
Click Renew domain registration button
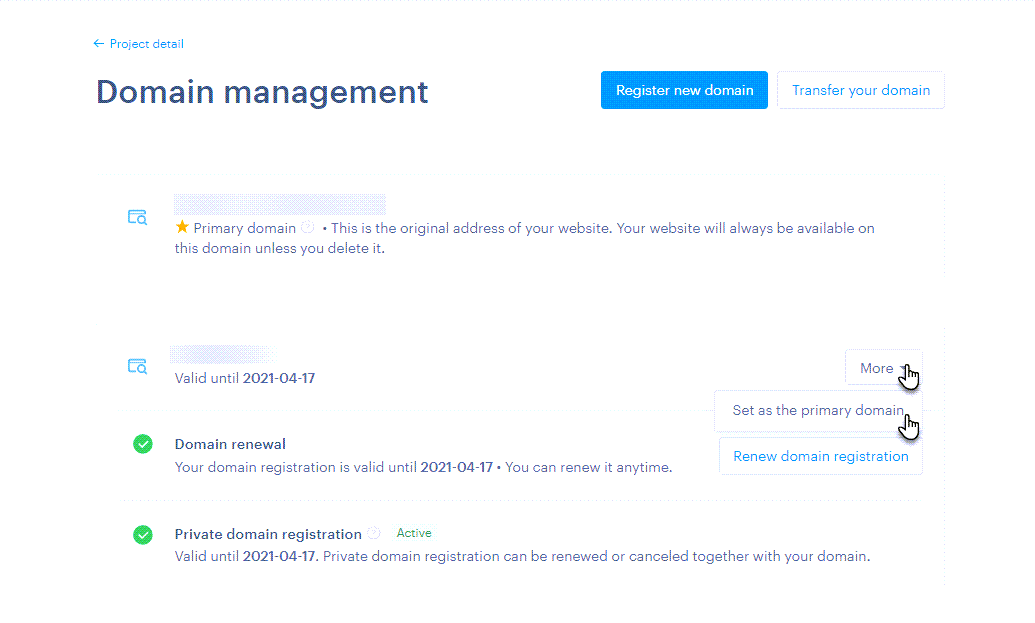click(820, 457)
